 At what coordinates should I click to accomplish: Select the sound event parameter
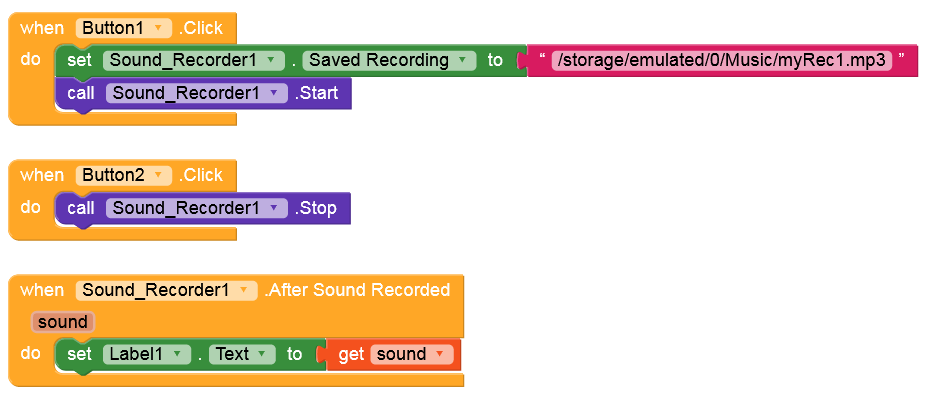(63, 322)
